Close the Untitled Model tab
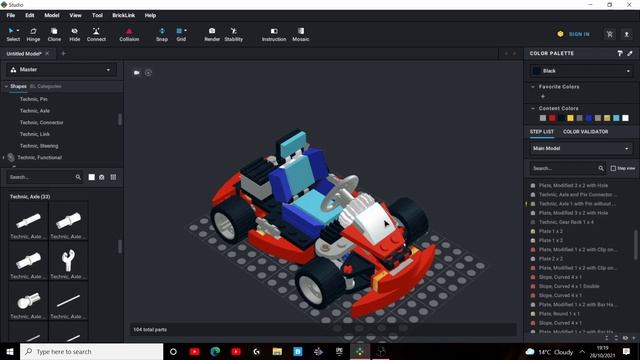Screen dimensions: 640x360 click(47, 53)
